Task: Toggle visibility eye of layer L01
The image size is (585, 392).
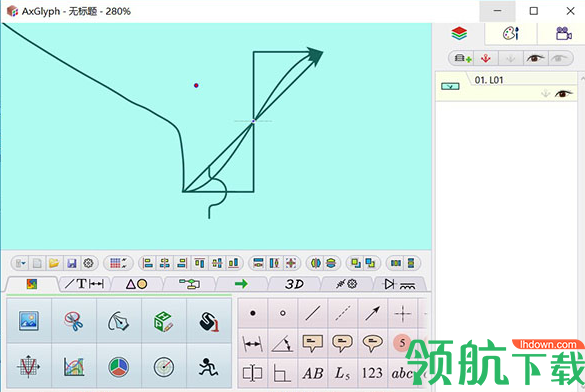Action: [x=563, y=93]
